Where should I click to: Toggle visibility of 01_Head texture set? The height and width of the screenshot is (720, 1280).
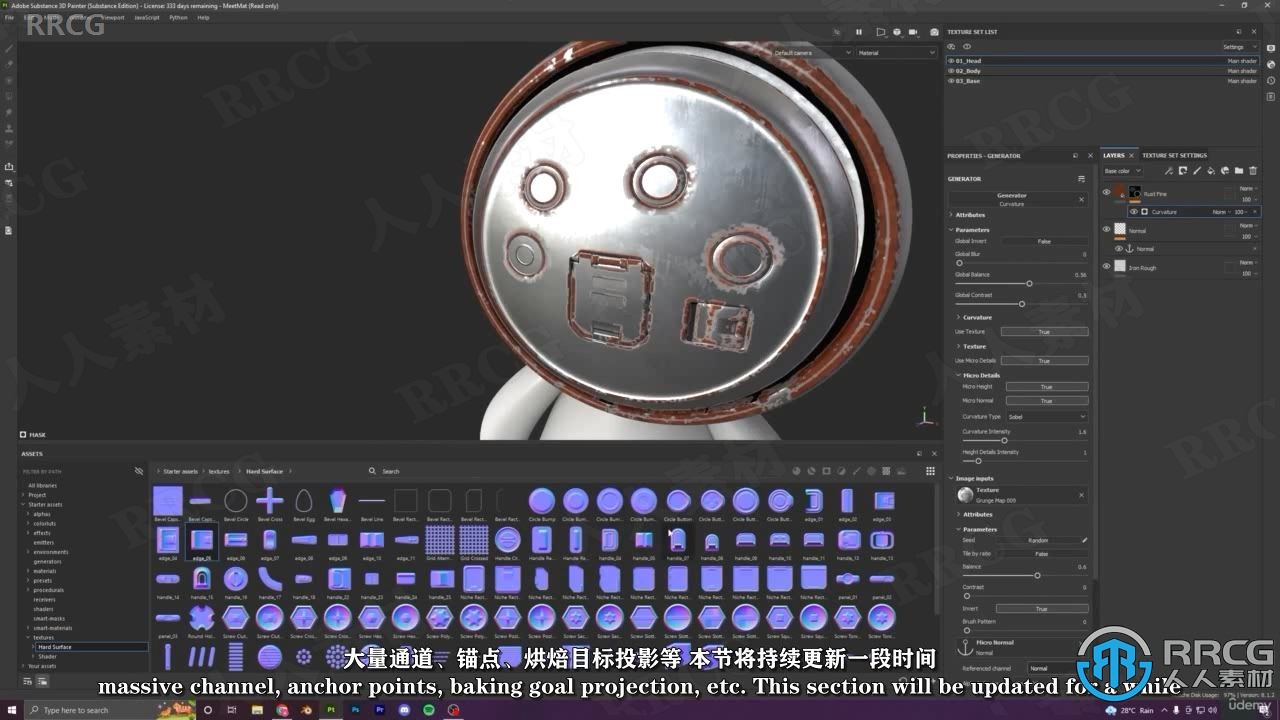click(951, 61)
